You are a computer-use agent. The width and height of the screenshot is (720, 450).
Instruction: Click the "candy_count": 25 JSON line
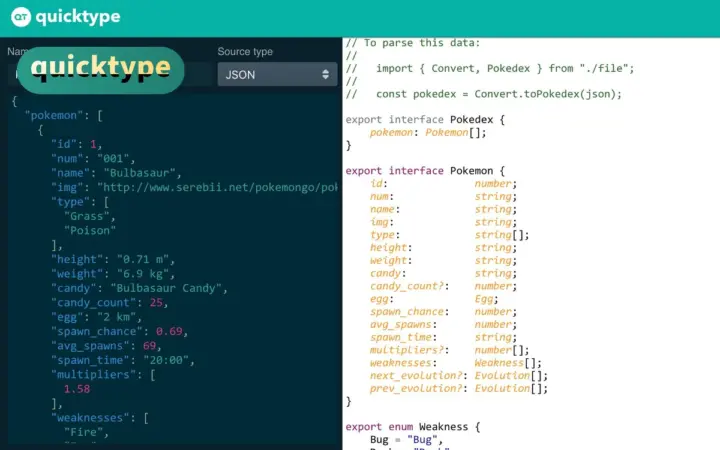[x=109, y=303]
